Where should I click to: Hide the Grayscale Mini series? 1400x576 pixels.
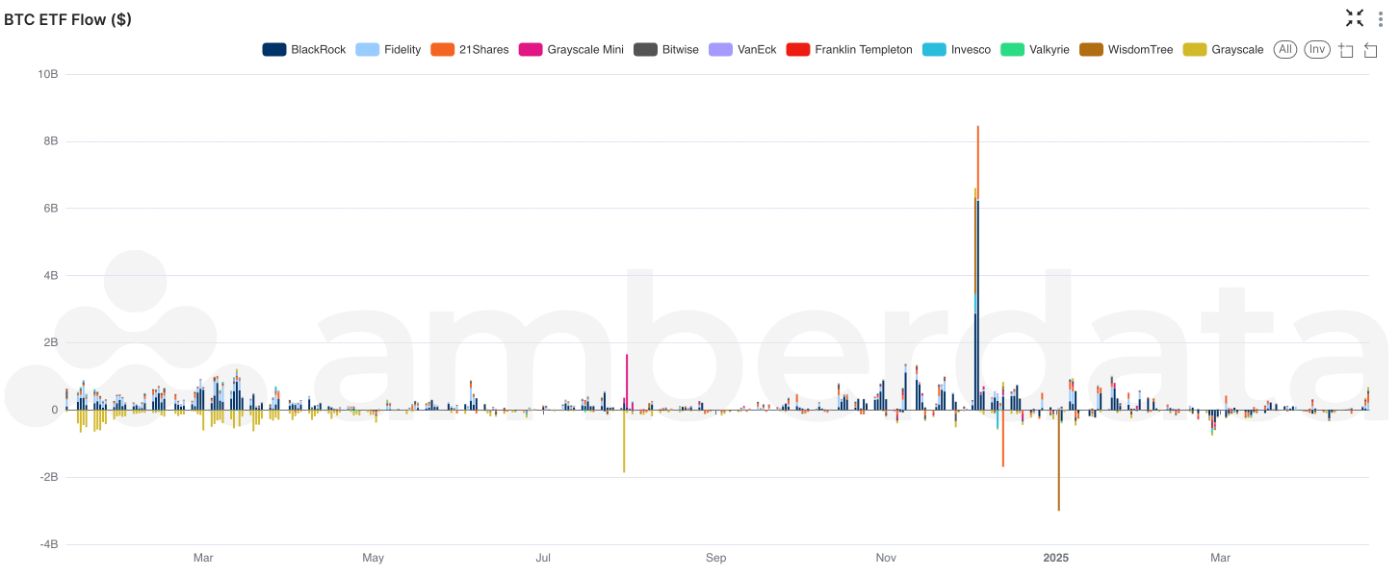click(530, 48)
